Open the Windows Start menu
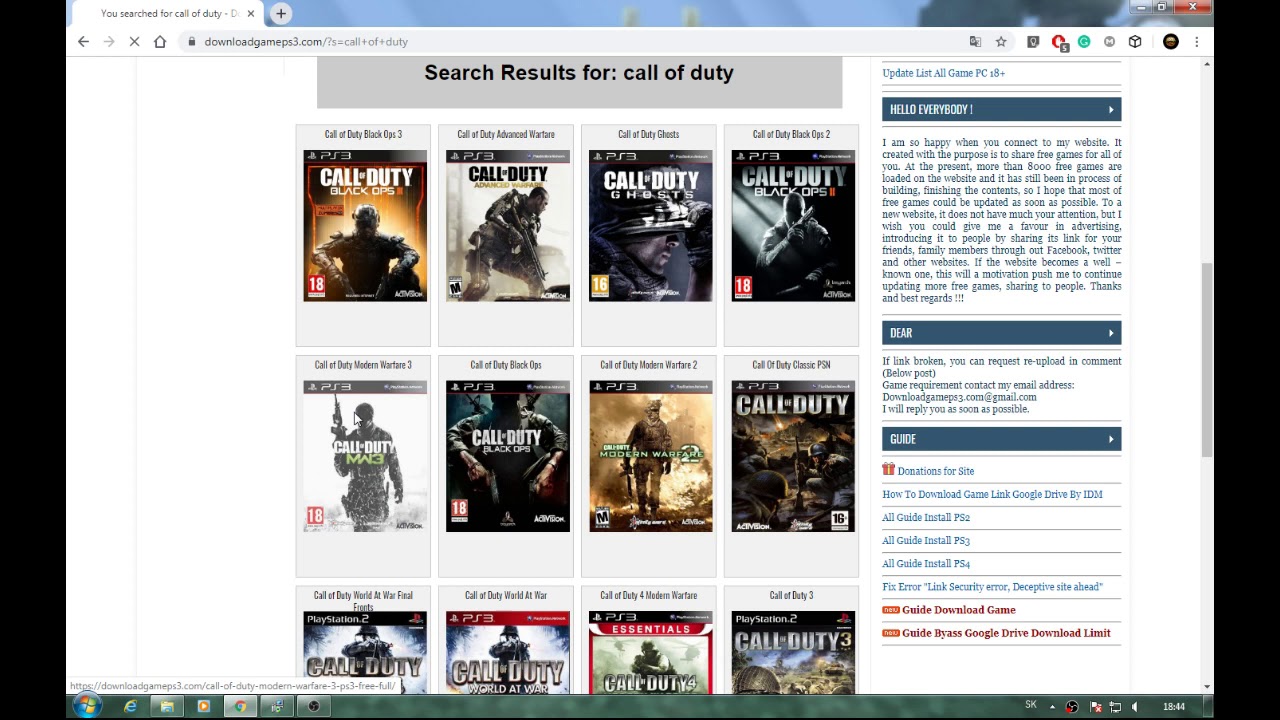1280x720 pixels. tap(86, 706)
